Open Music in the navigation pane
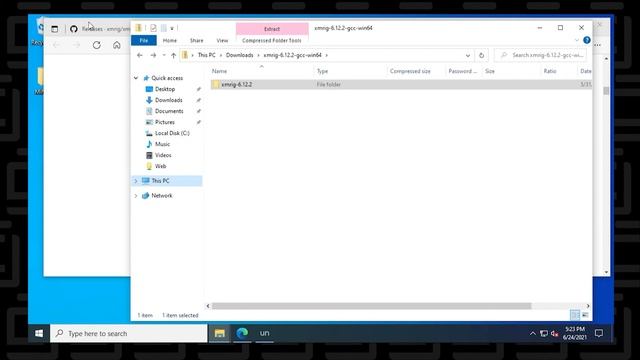Viewport: 640px width, 360px height. click(x=162, y=144)
